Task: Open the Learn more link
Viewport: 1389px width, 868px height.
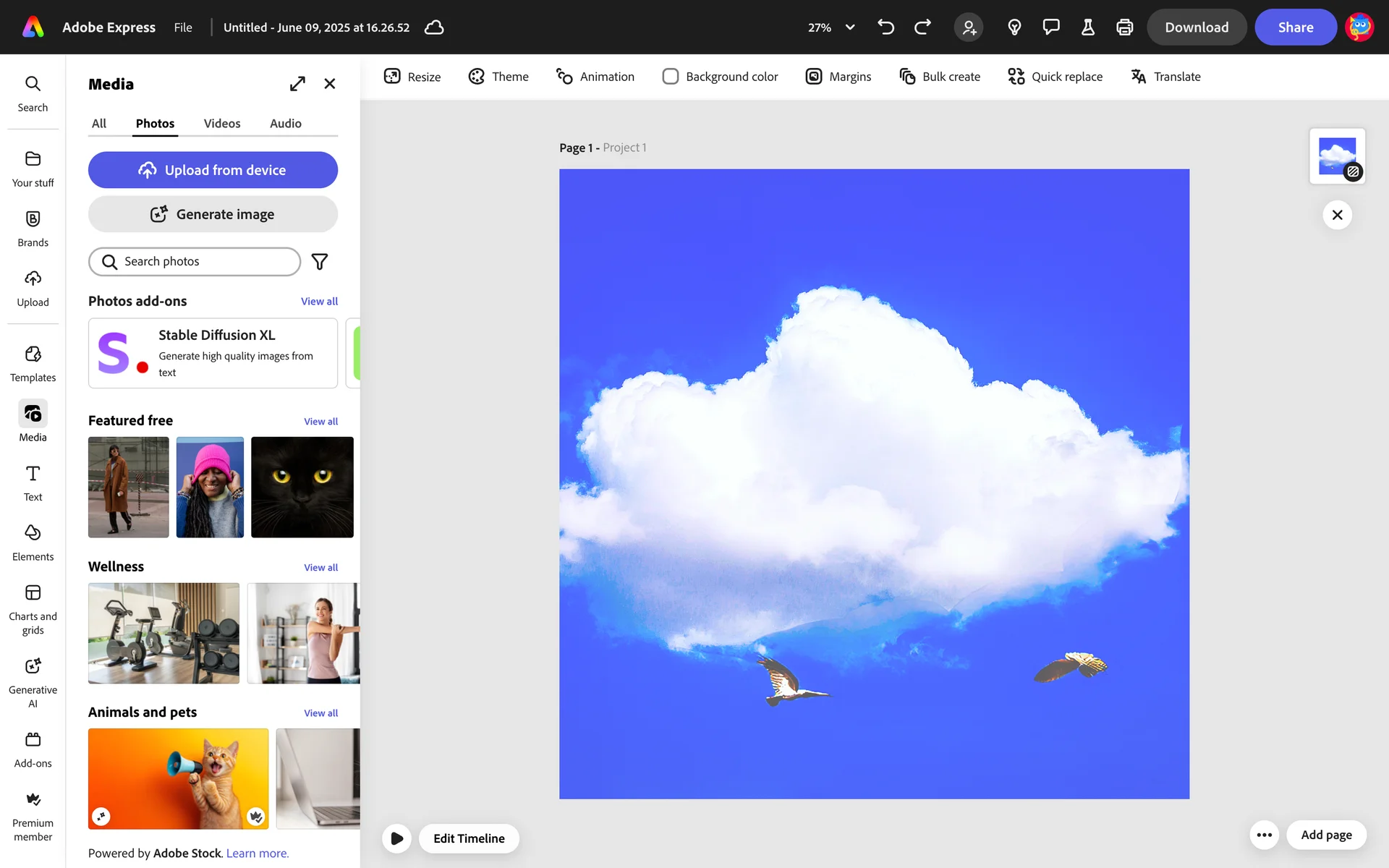Action: tap(257, 854)
